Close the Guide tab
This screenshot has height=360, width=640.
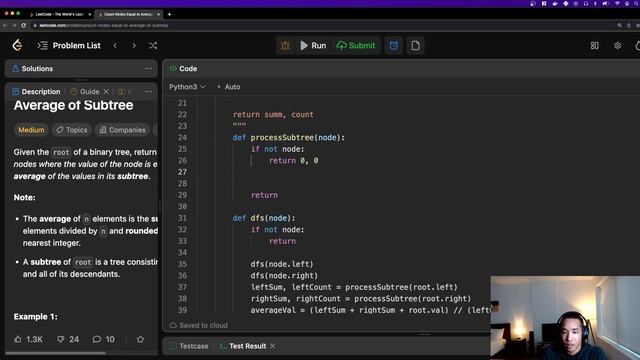click(106, 91)
